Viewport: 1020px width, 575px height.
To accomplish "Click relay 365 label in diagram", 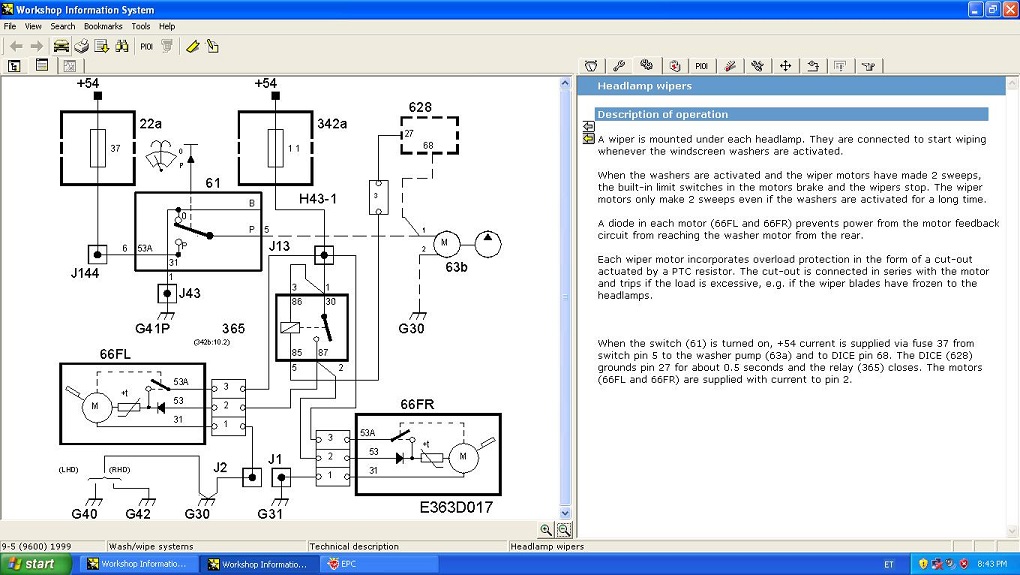I will 233,328.
